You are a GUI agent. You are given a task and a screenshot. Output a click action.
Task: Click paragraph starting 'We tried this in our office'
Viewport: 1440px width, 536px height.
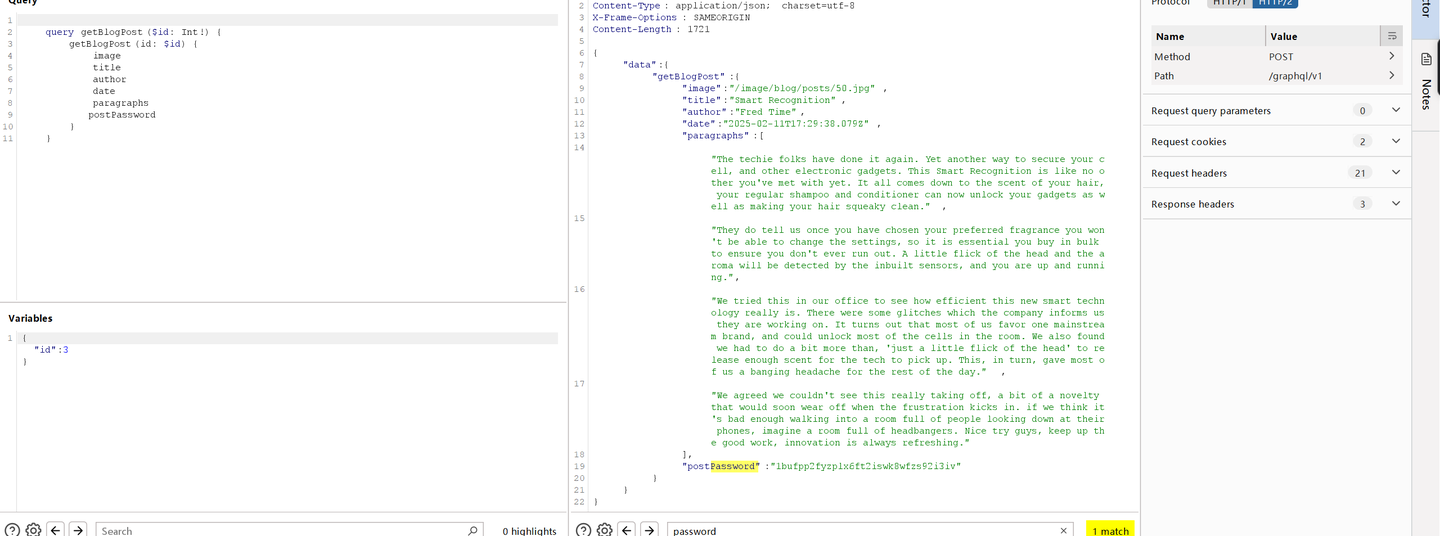(x=908, y=336)
